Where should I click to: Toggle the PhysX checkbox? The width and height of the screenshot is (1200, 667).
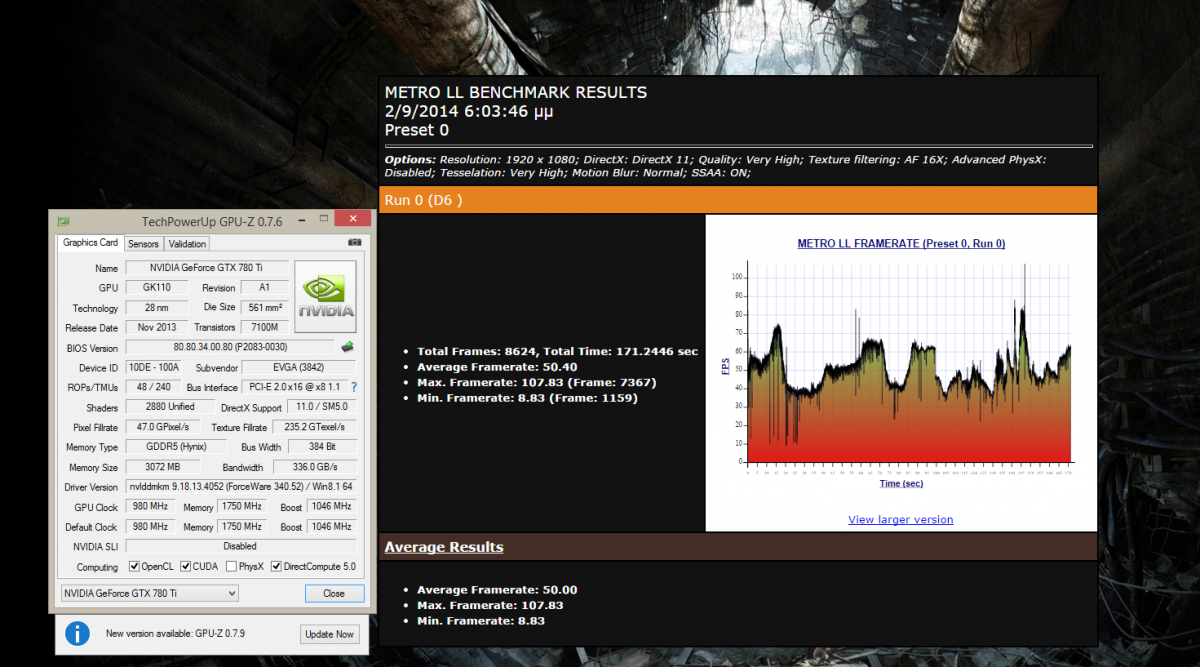[232, 567]
